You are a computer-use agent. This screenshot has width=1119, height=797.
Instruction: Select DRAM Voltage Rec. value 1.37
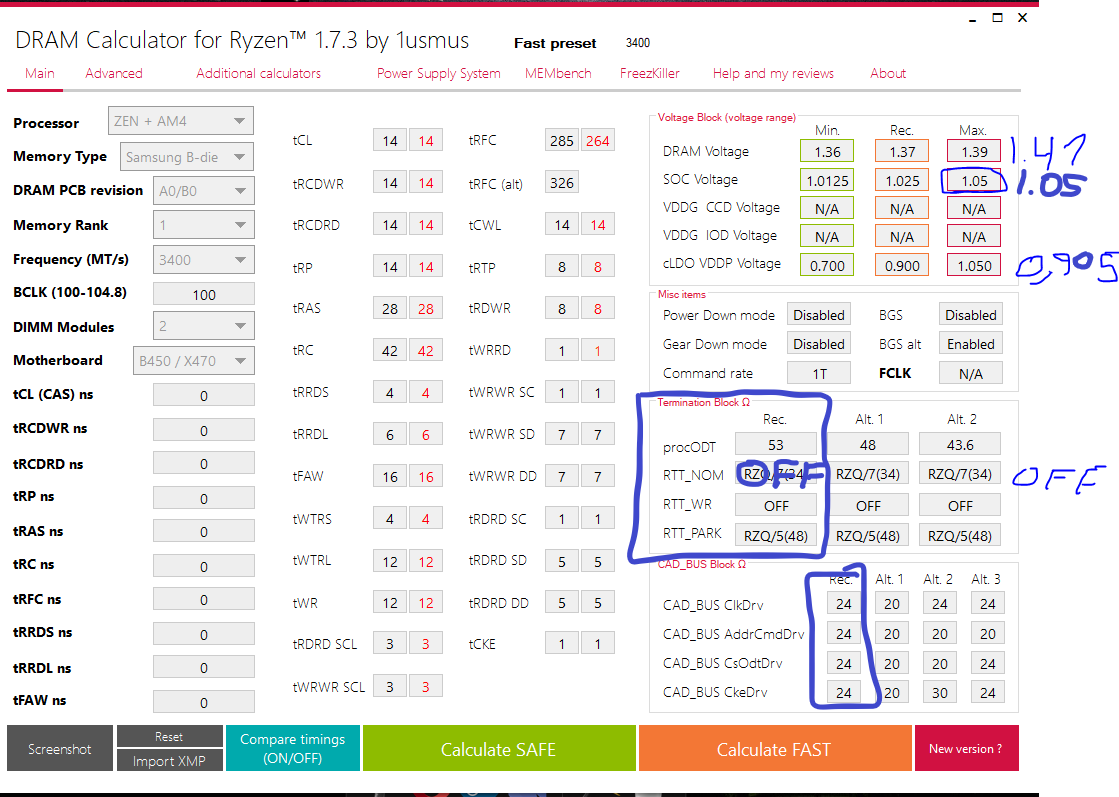[902, 151]
